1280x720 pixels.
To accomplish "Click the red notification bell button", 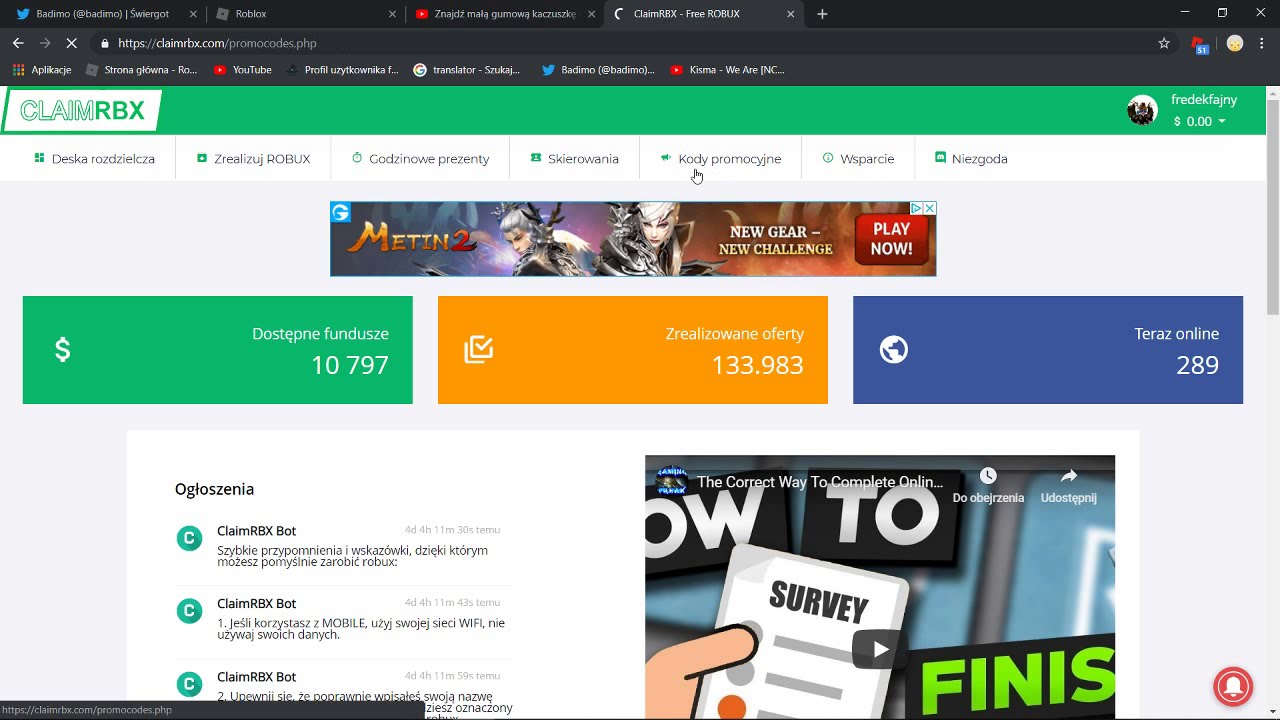I will tap(1233, 686).
